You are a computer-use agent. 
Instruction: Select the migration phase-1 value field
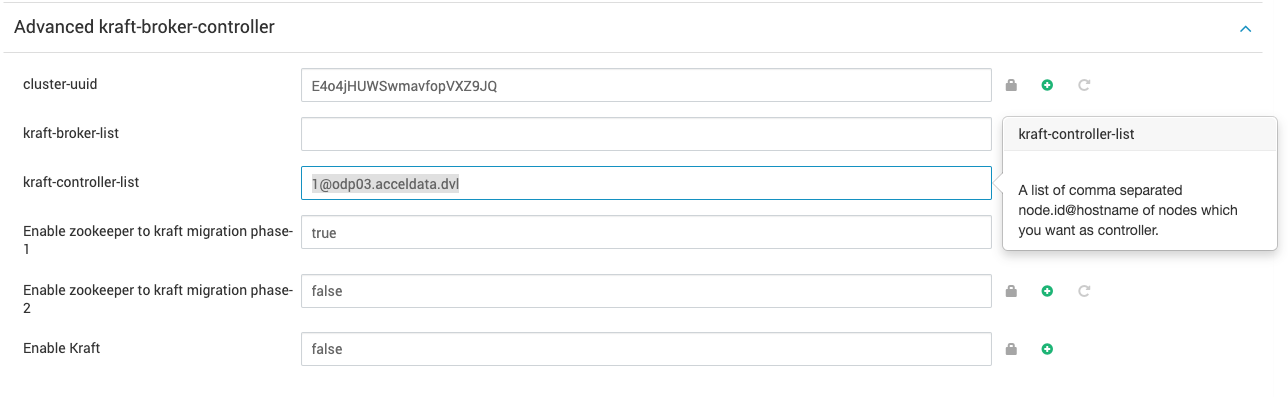[646, 232]
